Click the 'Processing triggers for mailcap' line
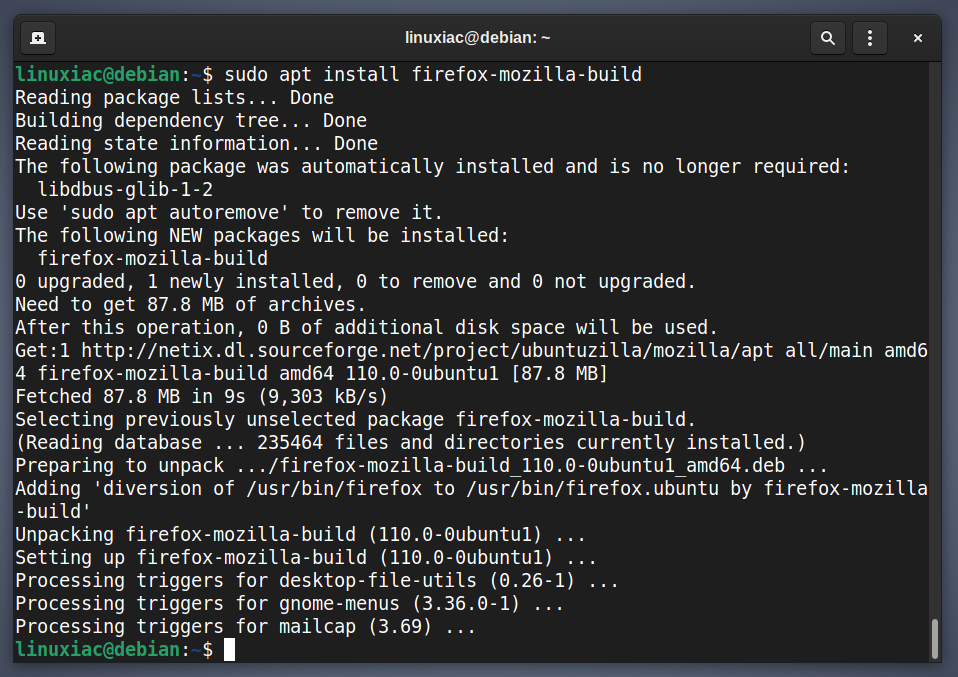 246,627
